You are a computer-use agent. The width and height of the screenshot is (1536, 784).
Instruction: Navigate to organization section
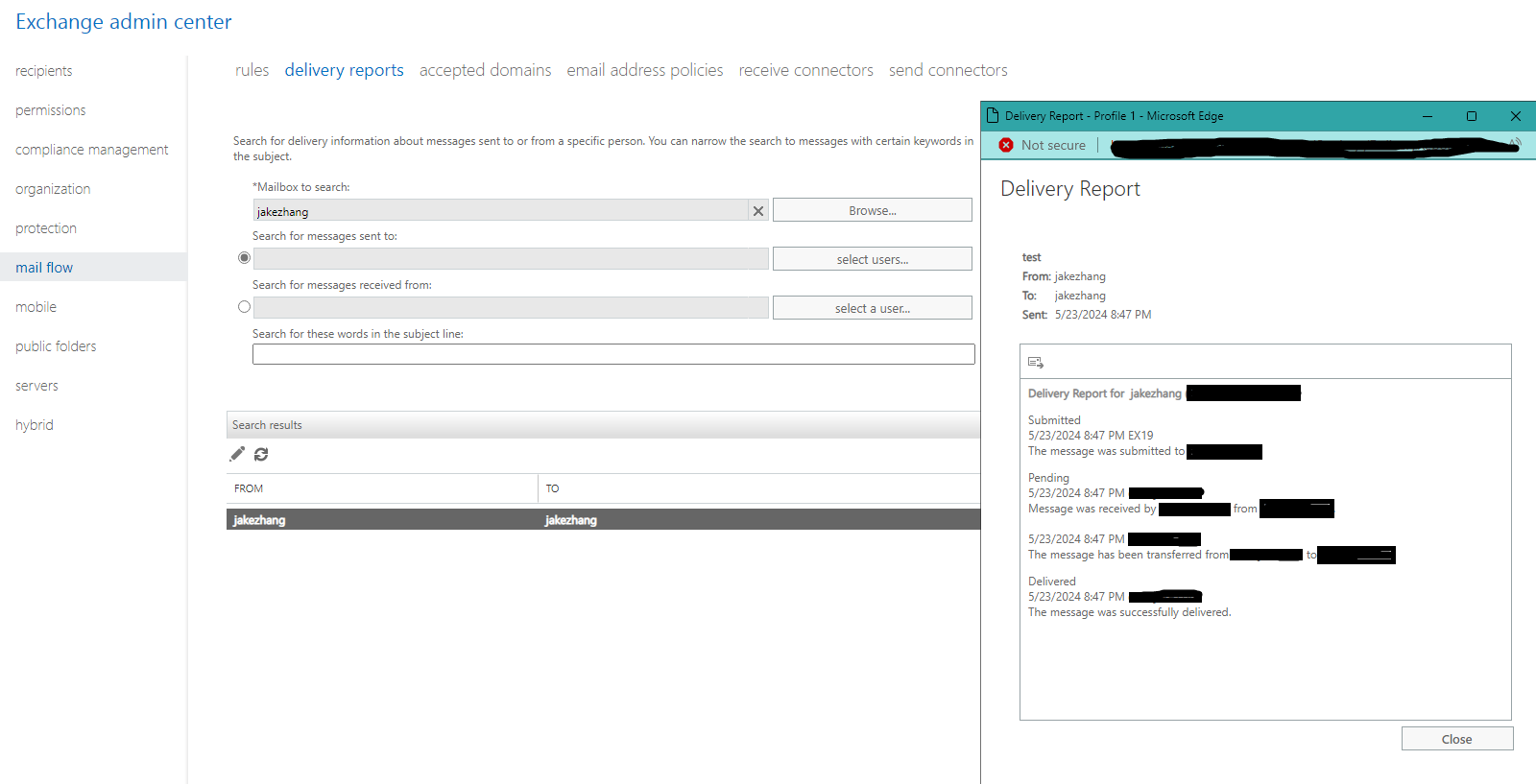pyautogui.click(x=53, y=189)
